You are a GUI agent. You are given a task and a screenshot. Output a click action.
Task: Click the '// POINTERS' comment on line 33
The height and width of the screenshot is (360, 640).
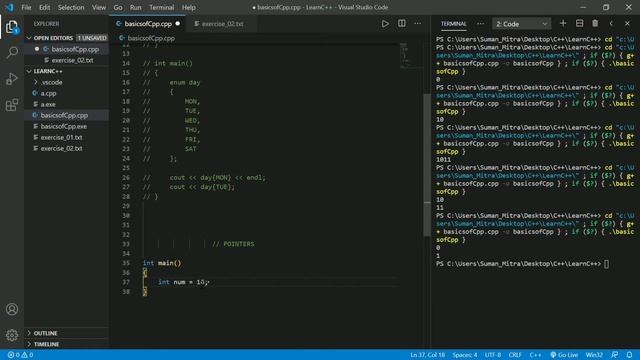(x=233, y=244)
